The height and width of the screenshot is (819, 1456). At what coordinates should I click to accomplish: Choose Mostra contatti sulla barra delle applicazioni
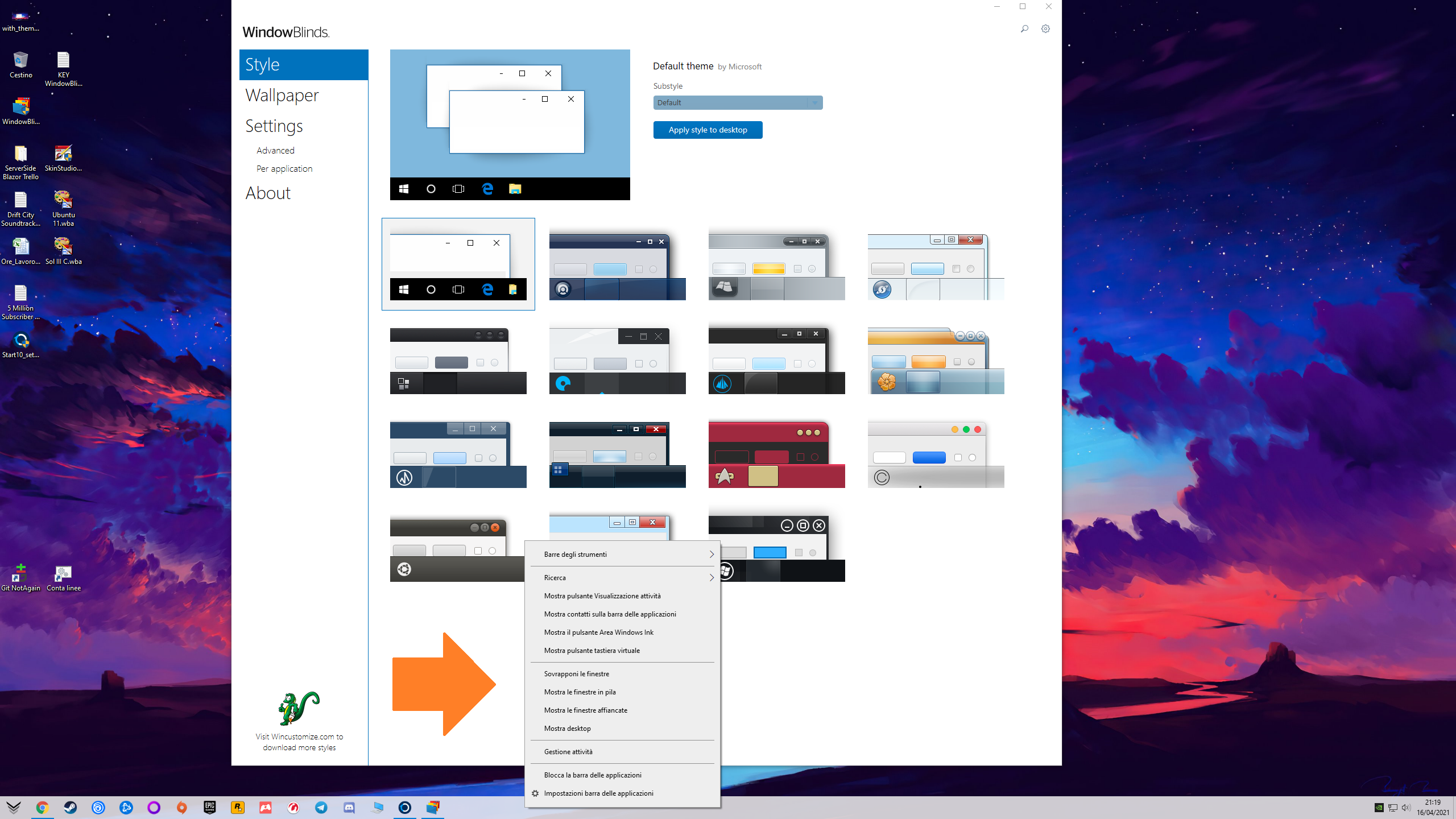pyautogui.click(x=622, y=614)
